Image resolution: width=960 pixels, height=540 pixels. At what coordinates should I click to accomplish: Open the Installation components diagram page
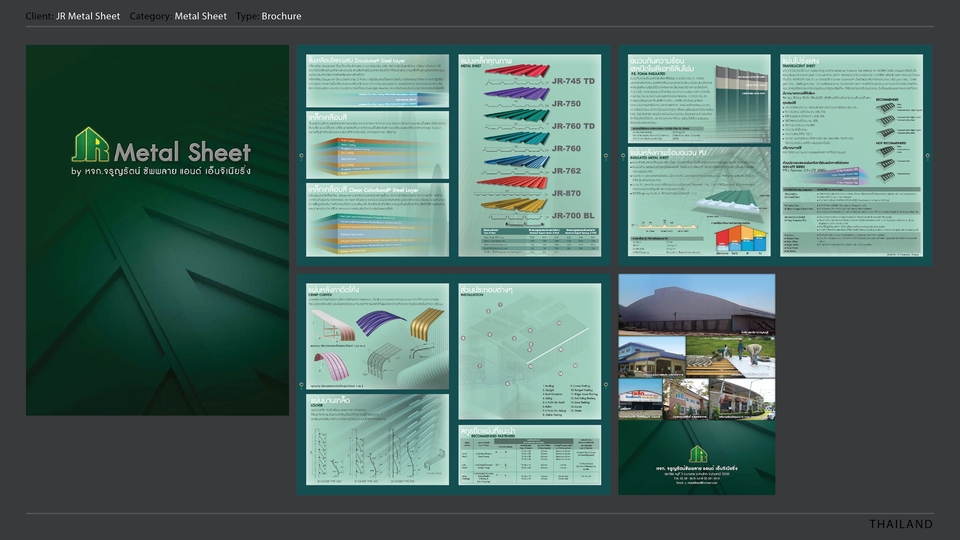point(530,351)
